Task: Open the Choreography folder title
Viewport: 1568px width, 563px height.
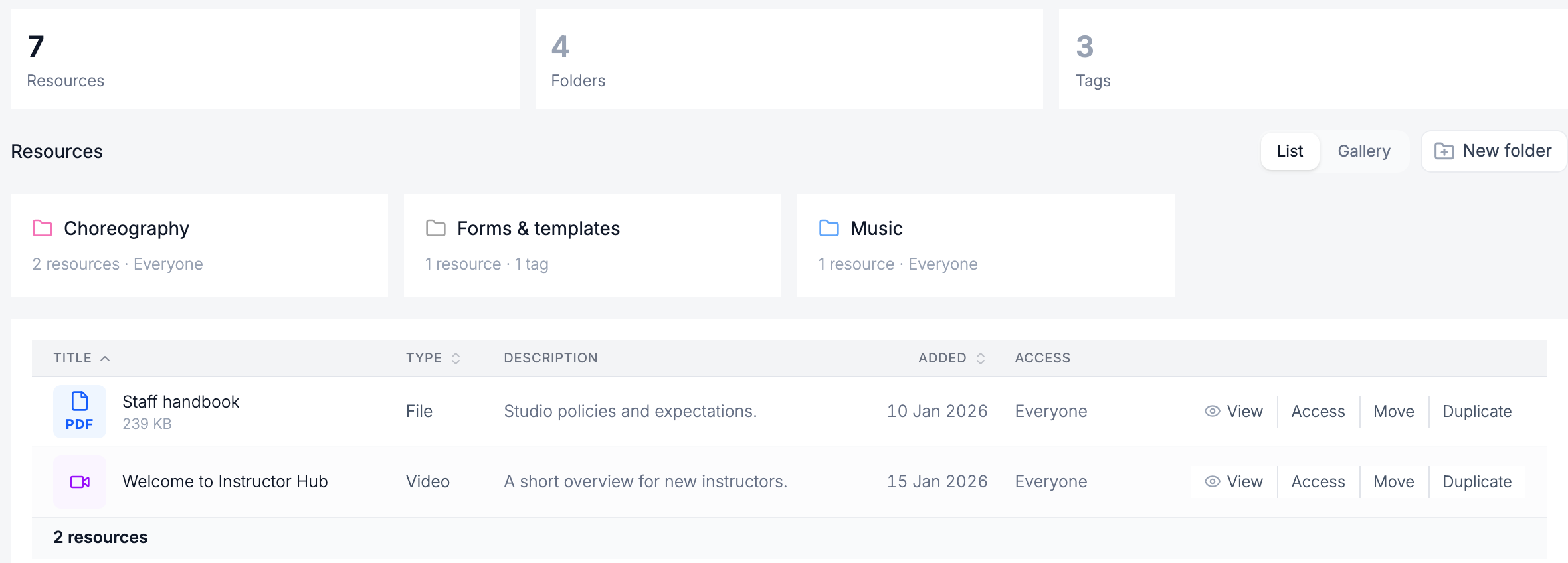Action: coord(126,228)
